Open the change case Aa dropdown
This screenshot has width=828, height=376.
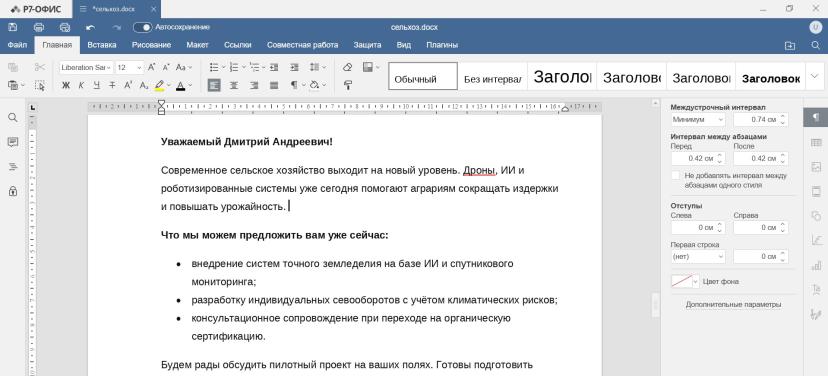pyautogui.click(x=184, y=67)
